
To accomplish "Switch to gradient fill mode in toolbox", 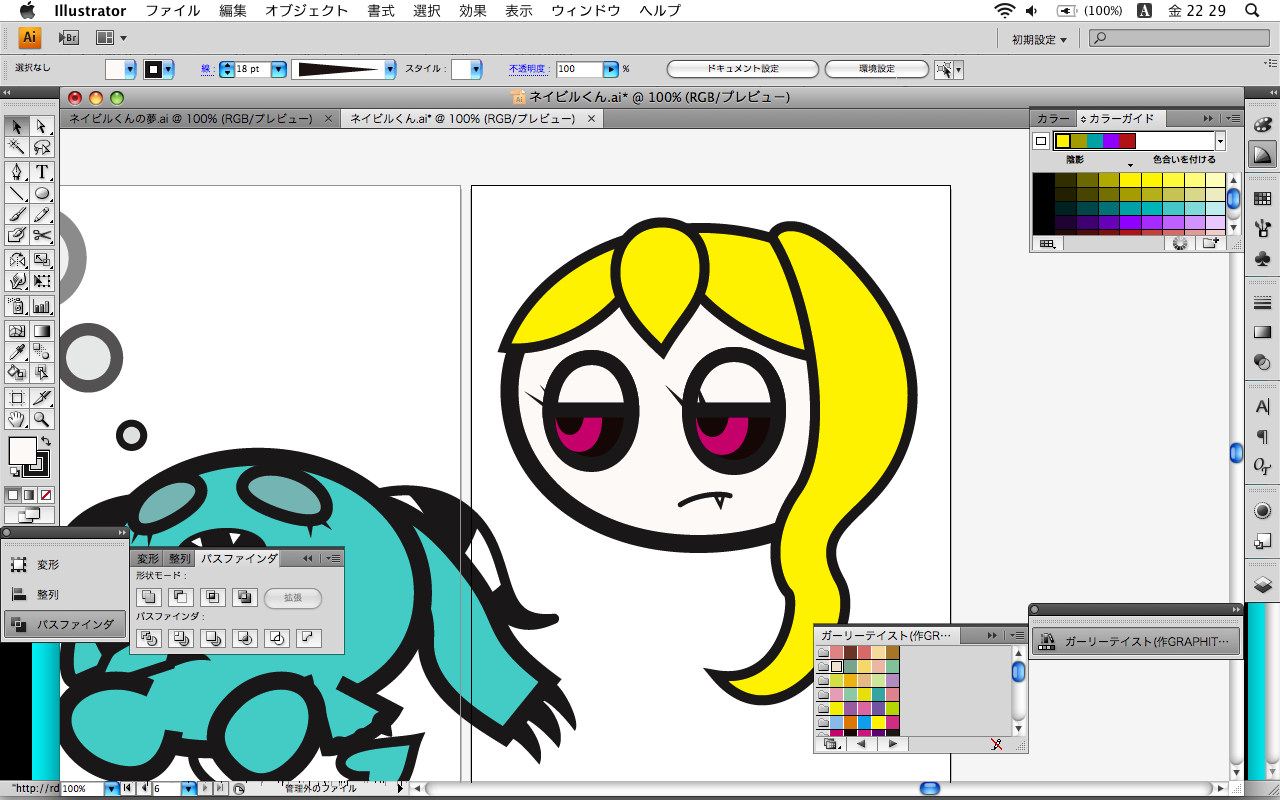I will point(29,495).
